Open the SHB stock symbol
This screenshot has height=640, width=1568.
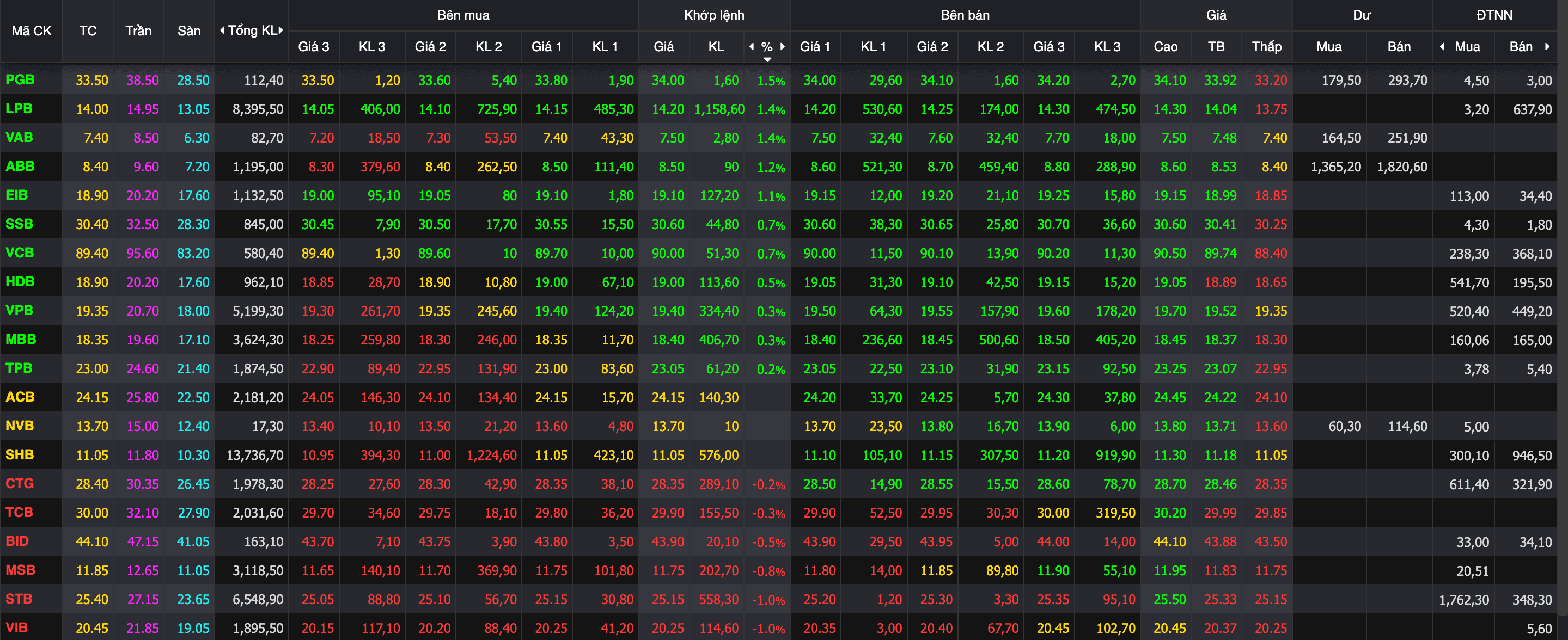click(20, 454)
